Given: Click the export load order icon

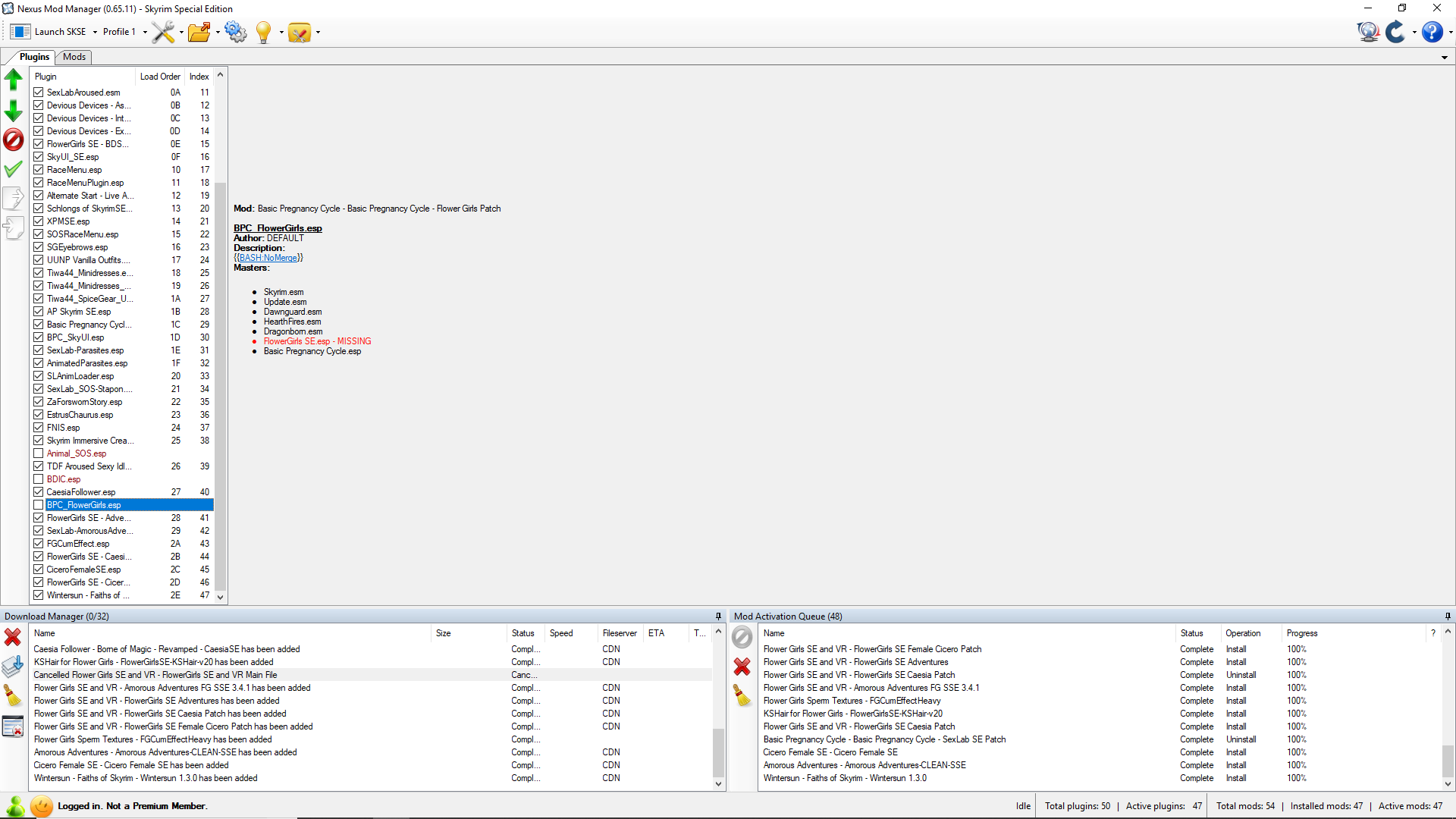Looking at the screenshot, I should pos(14,199).
